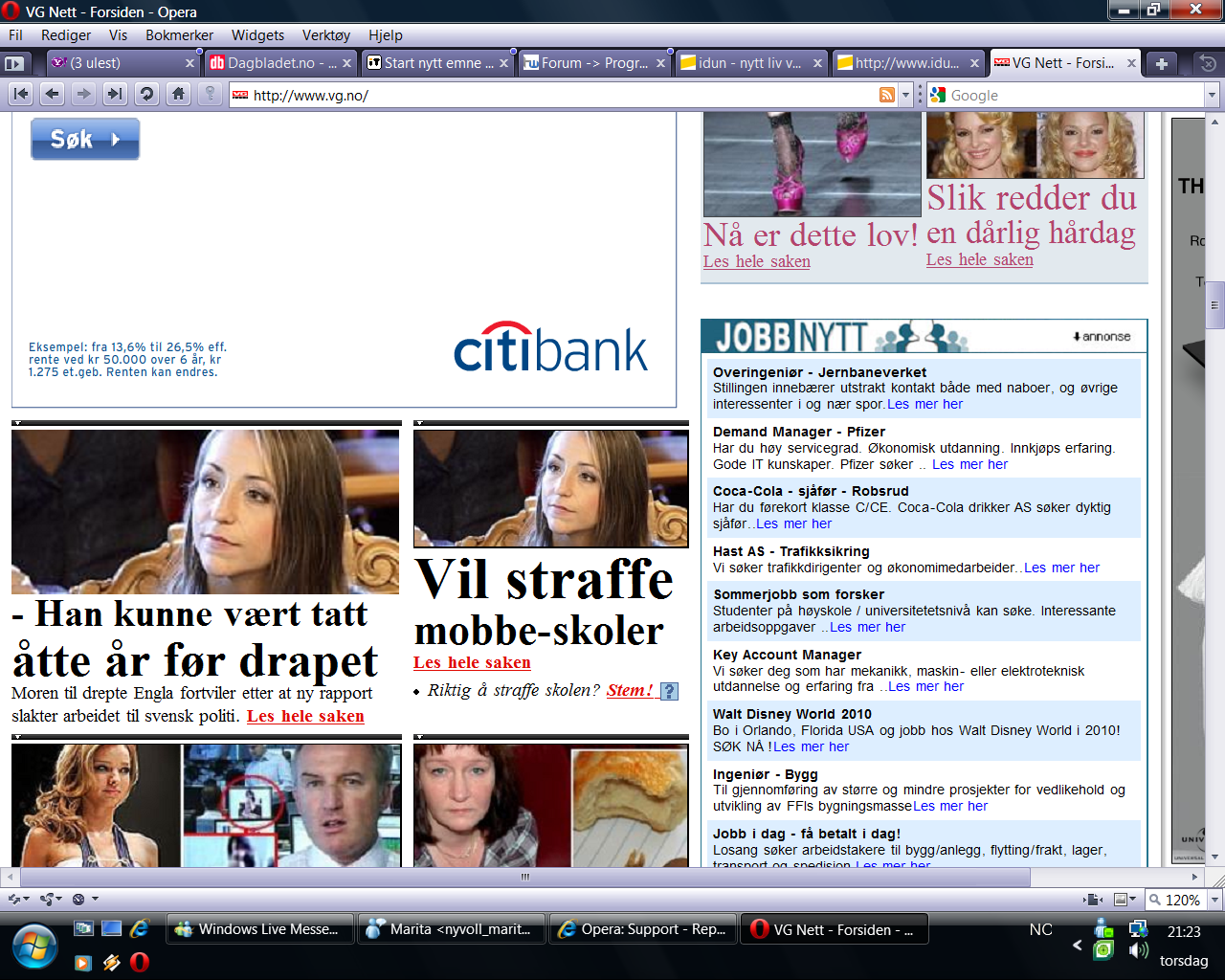1225x980 pixels.
Task: Switch to the 'Forum -> Progr...' tab
Action: point(593,63)
